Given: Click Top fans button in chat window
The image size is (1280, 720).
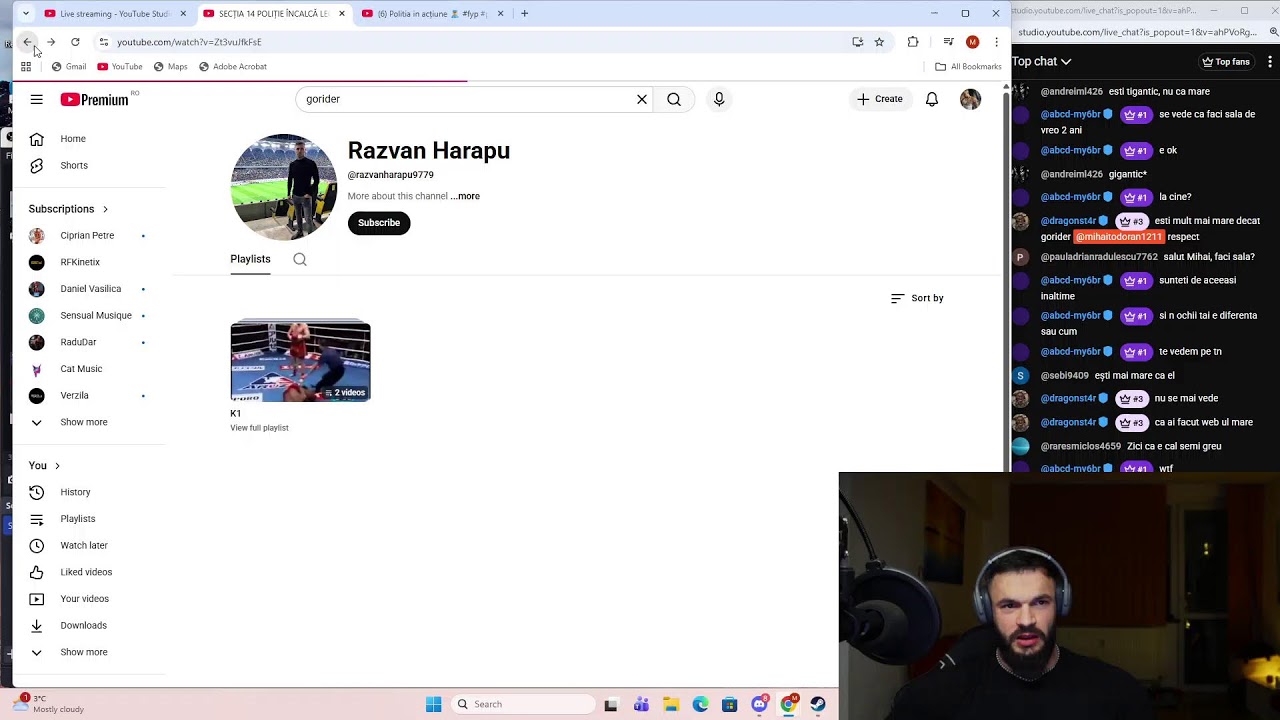Looking at the screenshot, I should point(1225,62).
